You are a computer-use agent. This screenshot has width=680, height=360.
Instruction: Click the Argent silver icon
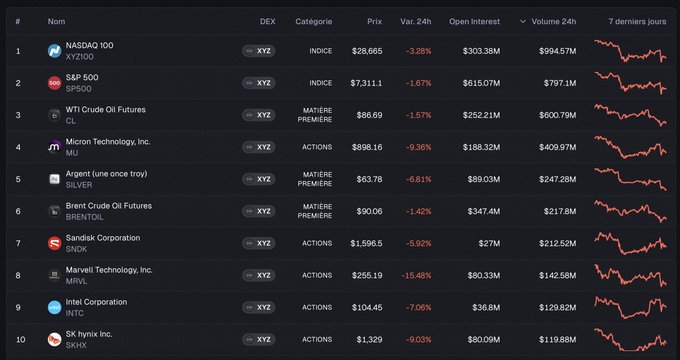click(54, 179)
